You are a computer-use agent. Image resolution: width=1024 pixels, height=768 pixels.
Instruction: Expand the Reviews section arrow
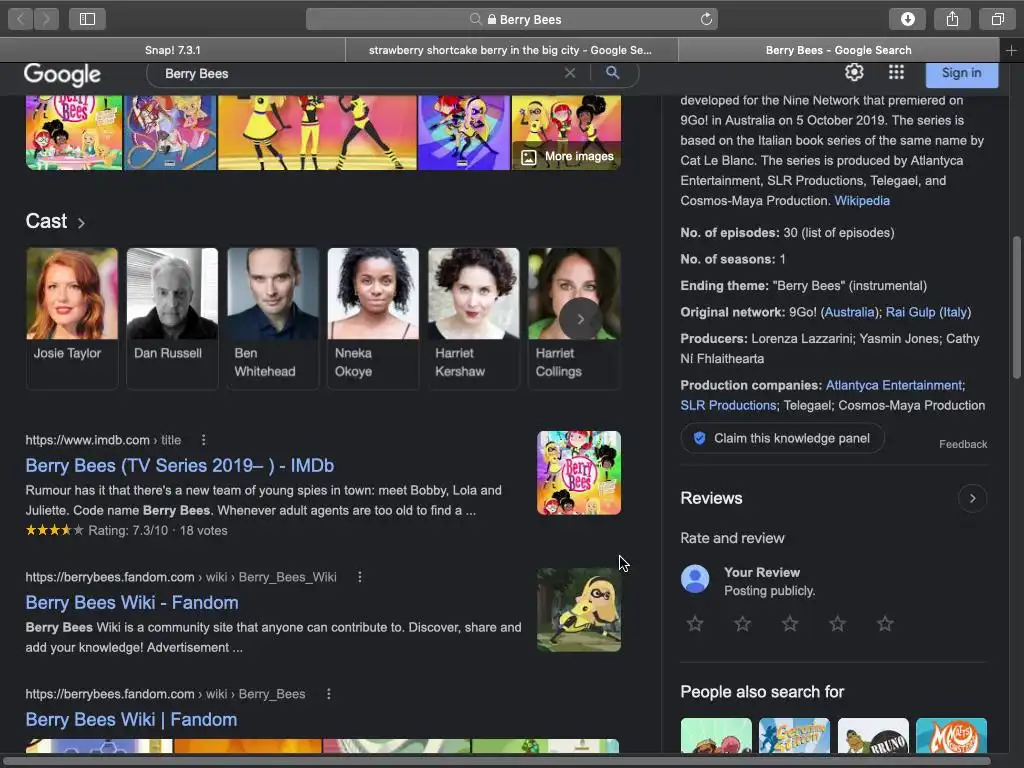click(972, 498)
